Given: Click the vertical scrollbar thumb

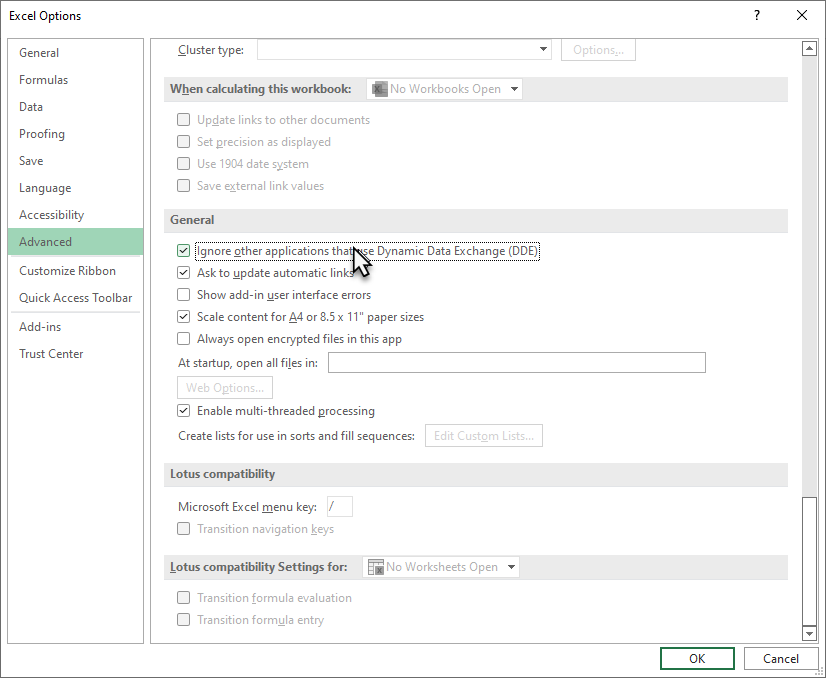Looking at the screenshot, I should click(809, 561).
